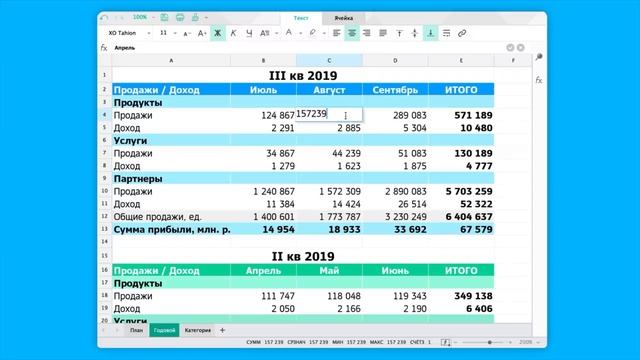Click the Май header cell
The width and height of the screenshot is (640, 360).
pyautogui.click(x=329, y=270)
